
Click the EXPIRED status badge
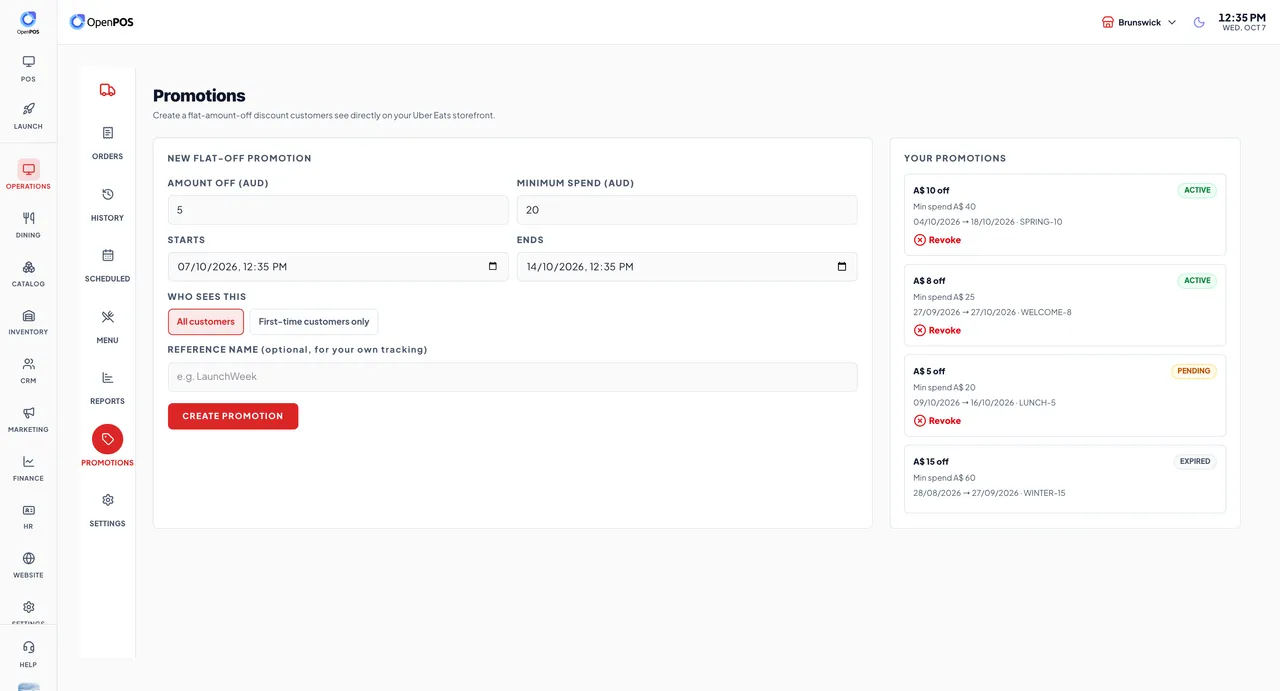(x=1195, y=462)
